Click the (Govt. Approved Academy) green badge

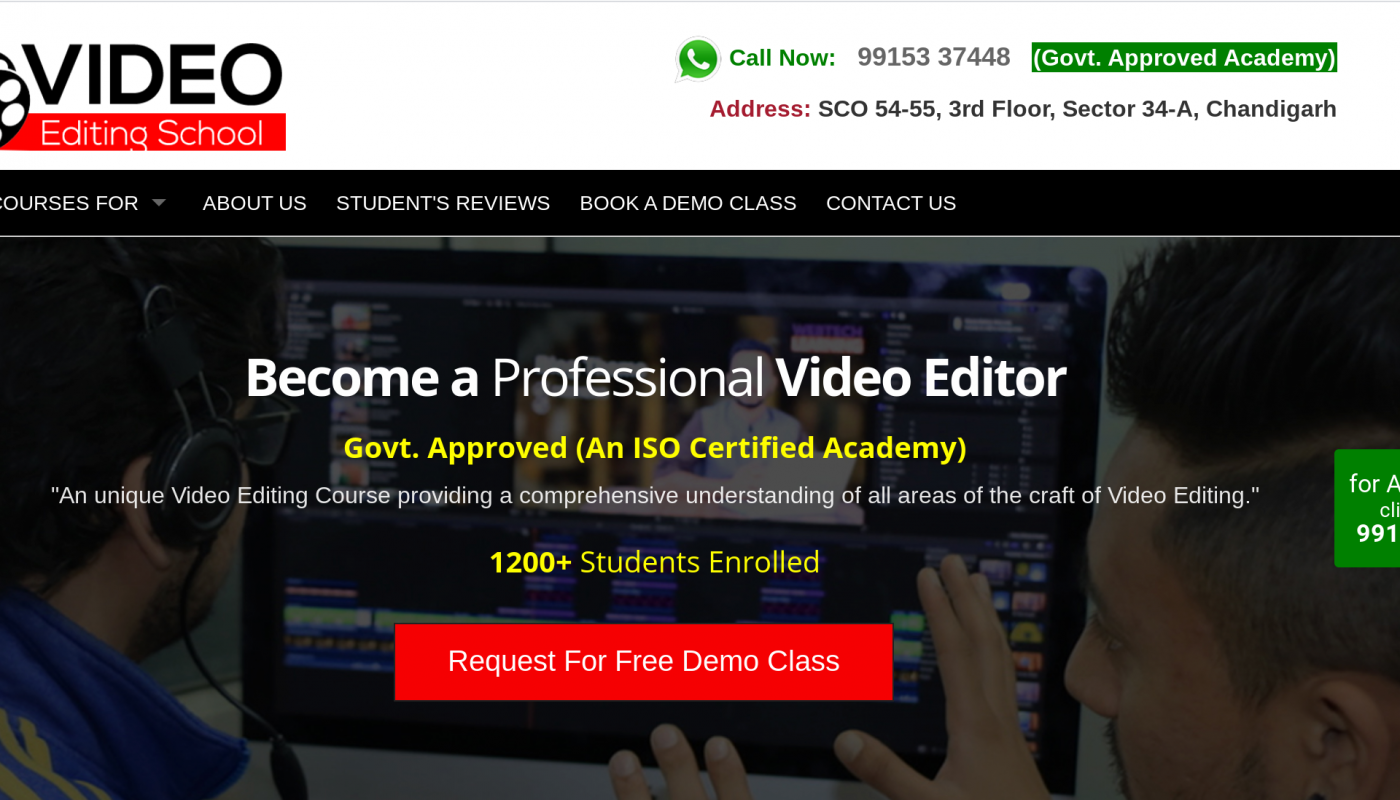click(x=1184, y=58)
